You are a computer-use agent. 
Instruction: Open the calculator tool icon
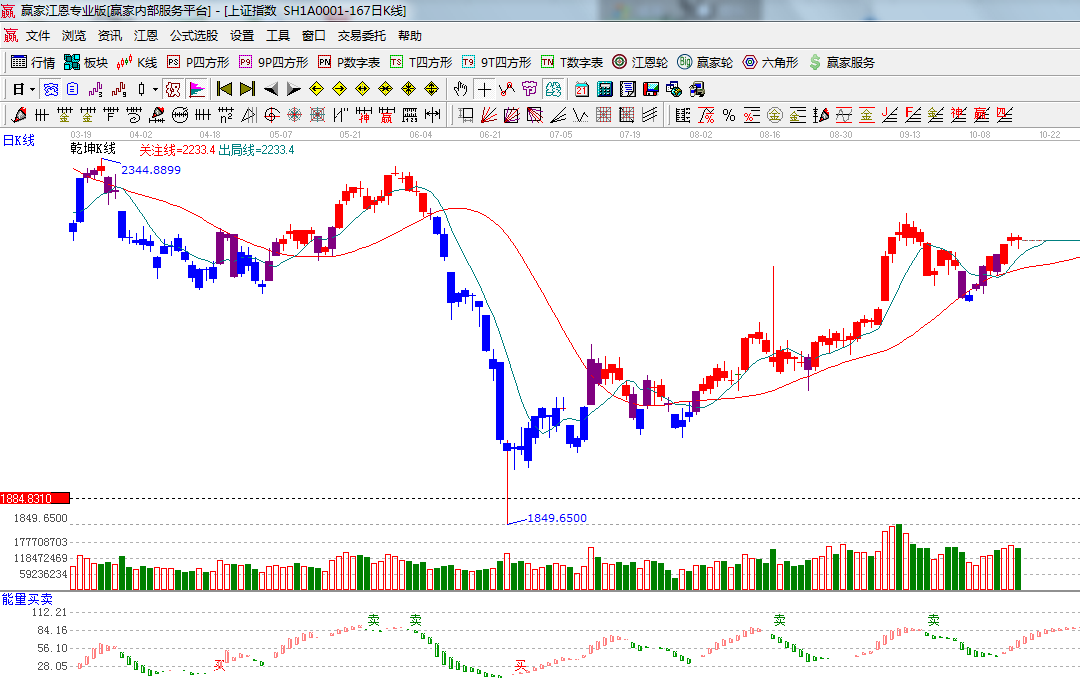(x=605, y=89)
